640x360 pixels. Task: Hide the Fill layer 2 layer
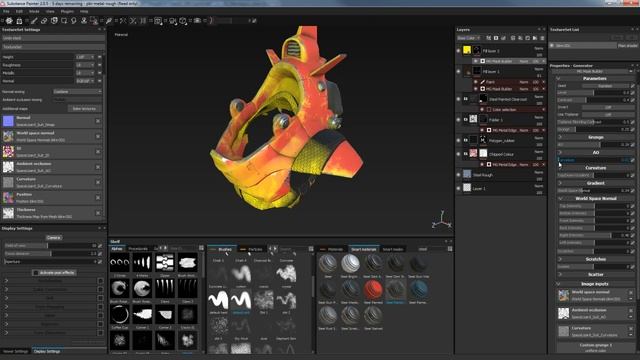[458, 51]
